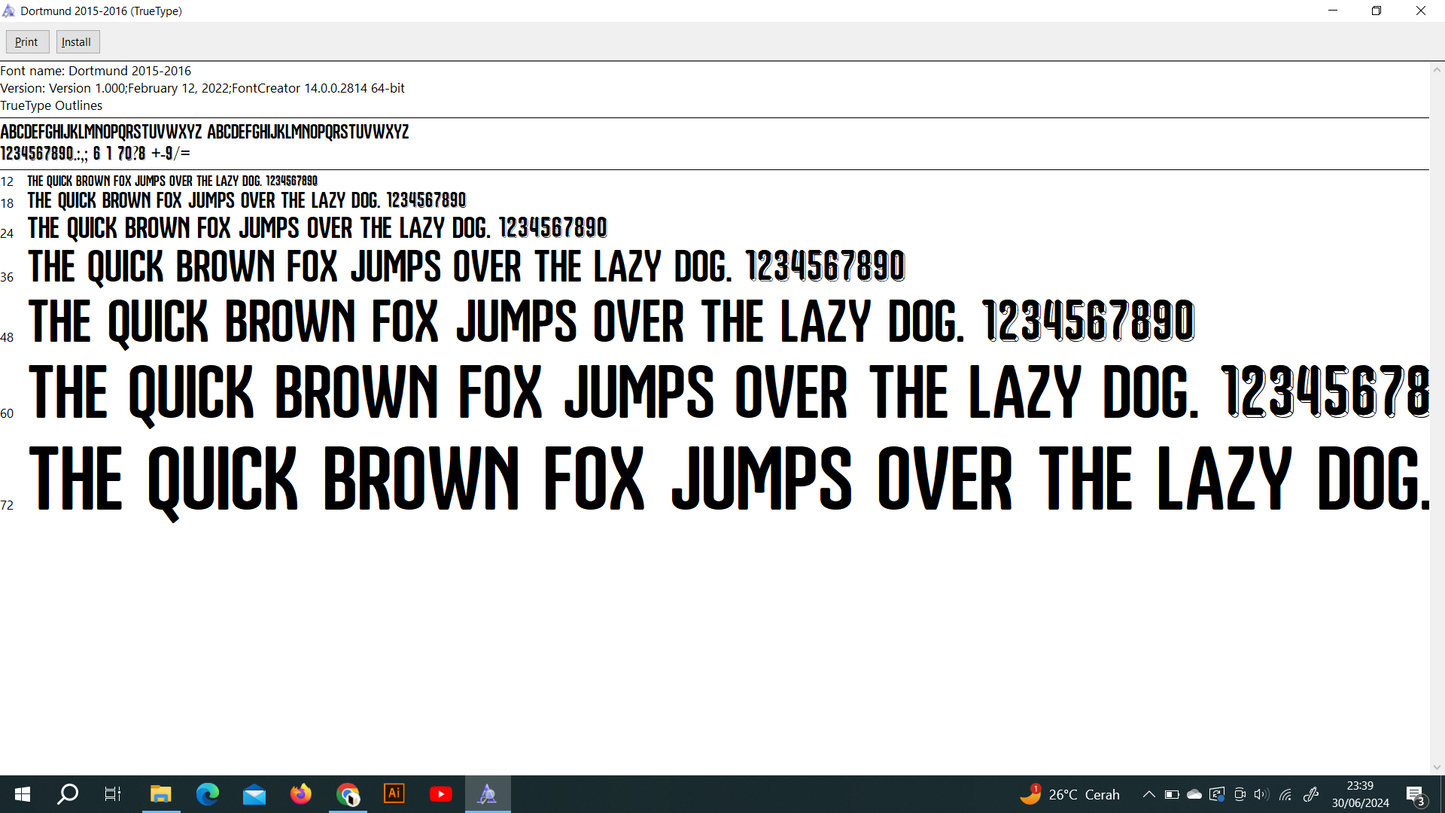Click the OneDrive cloud tray icon
This screenshot has width=1445, height=813.
coord(1194,795)
